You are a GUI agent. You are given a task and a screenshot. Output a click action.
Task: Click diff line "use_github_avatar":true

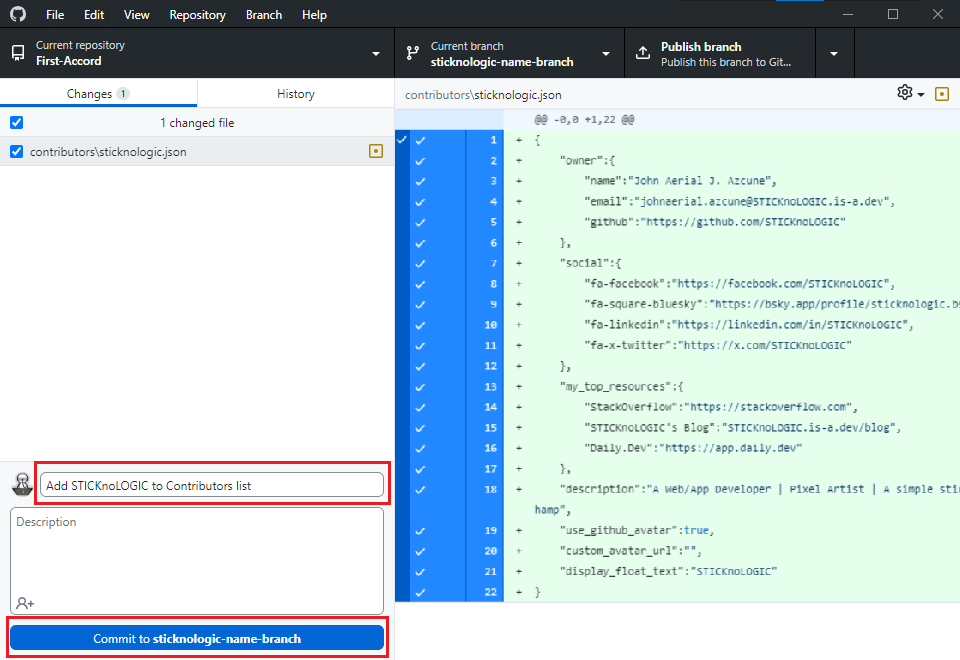732,531
